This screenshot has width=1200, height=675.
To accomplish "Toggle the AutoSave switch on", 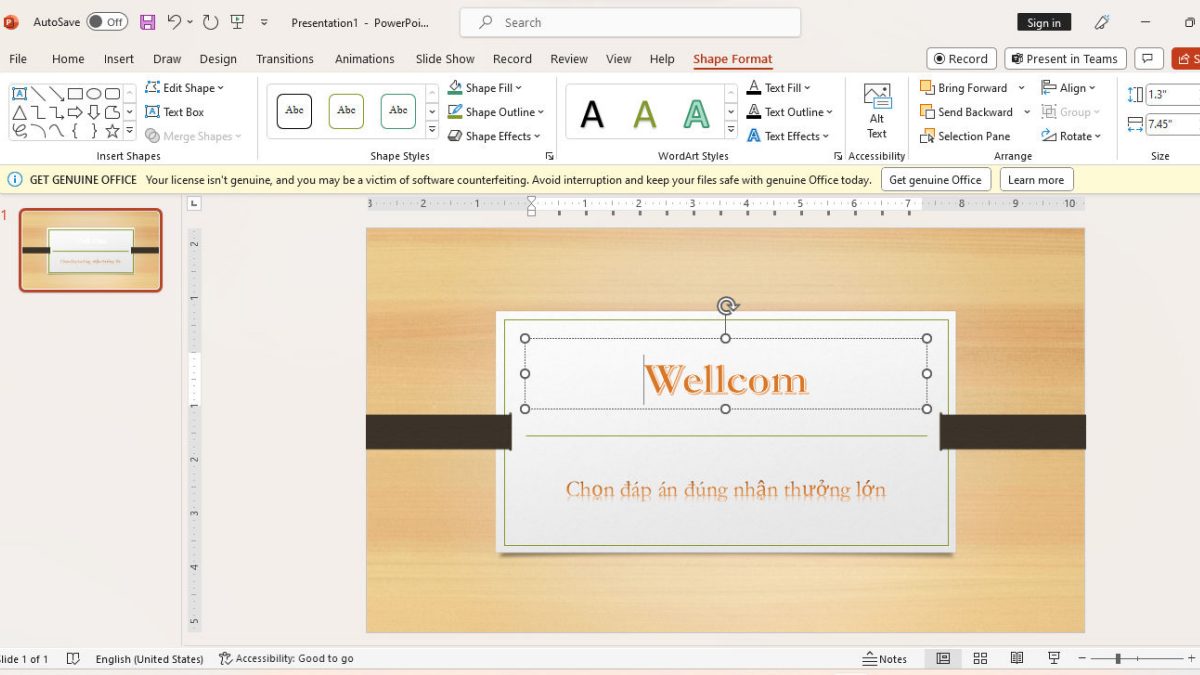I will click(x=107, y=21).
